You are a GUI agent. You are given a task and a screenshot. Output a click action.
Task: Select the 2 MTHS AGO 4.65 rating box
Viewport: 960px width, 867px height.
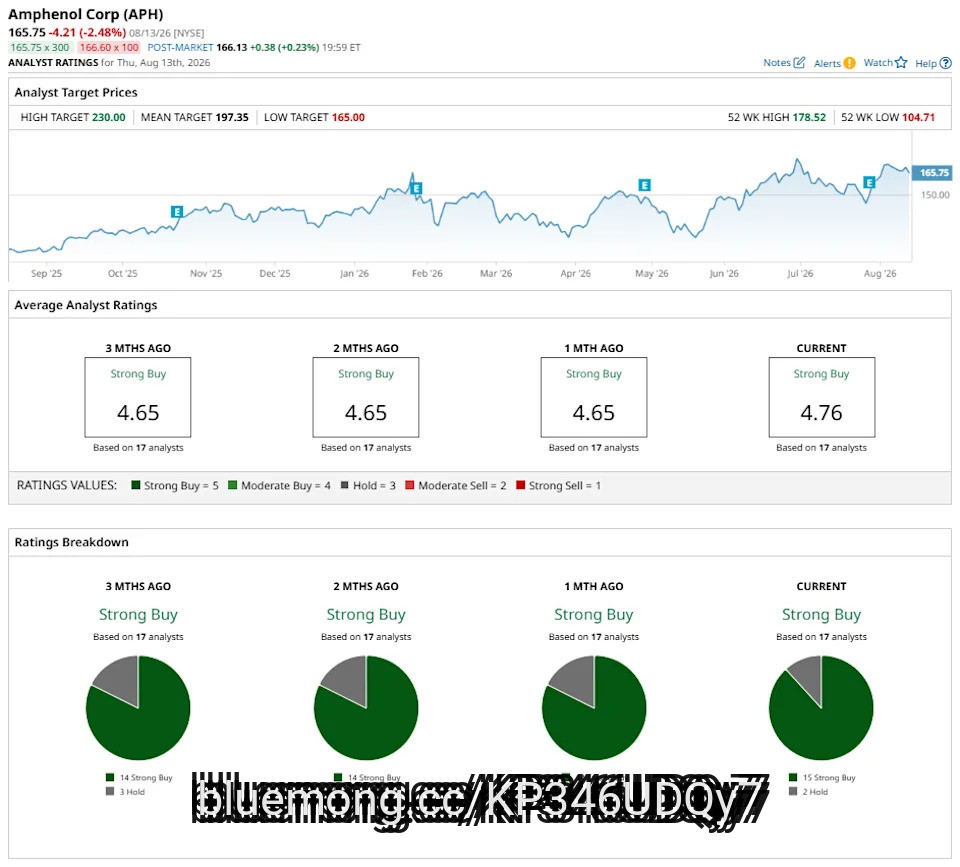point(366,397)
